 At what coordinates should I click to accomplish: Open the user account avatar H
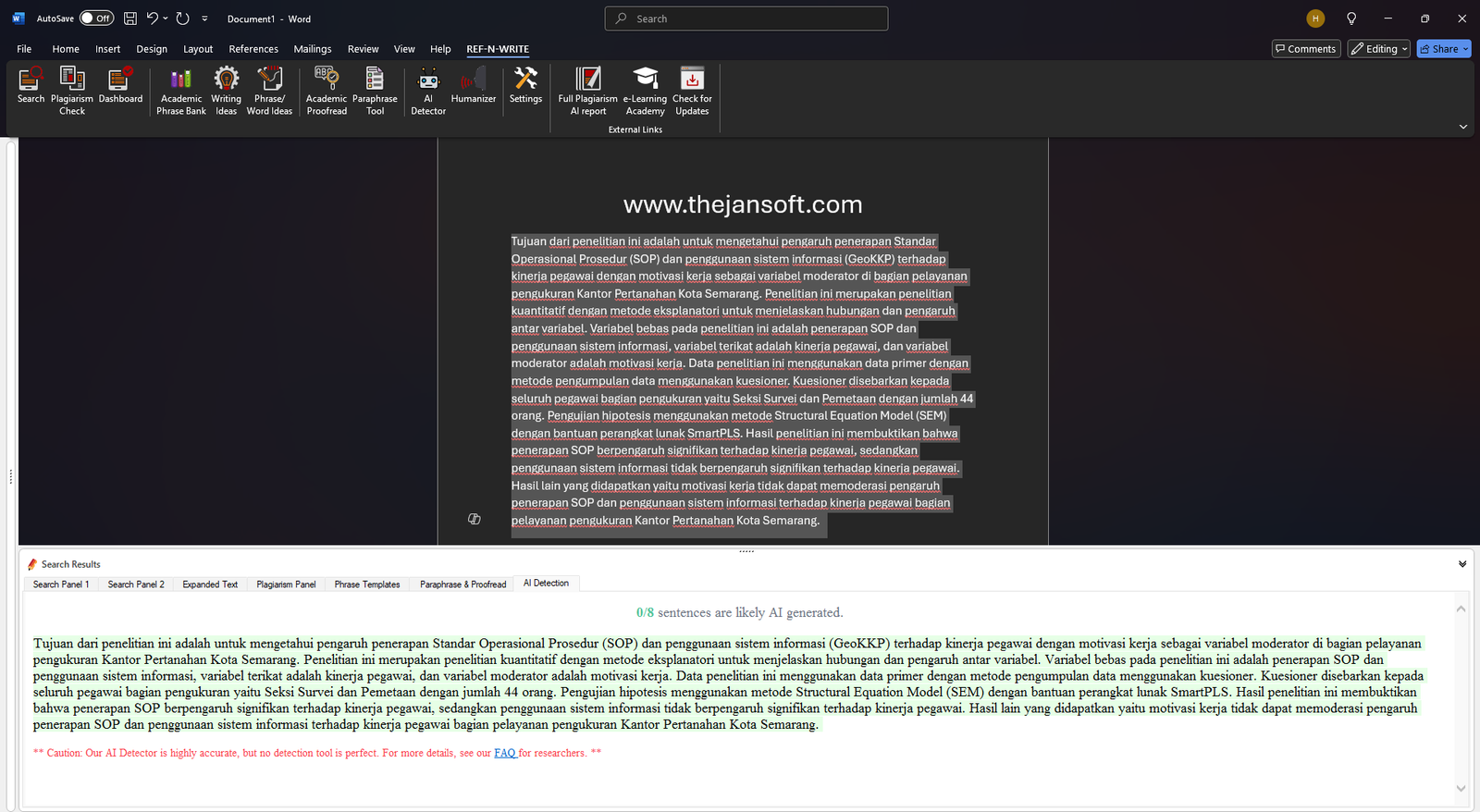(1315, 18)
